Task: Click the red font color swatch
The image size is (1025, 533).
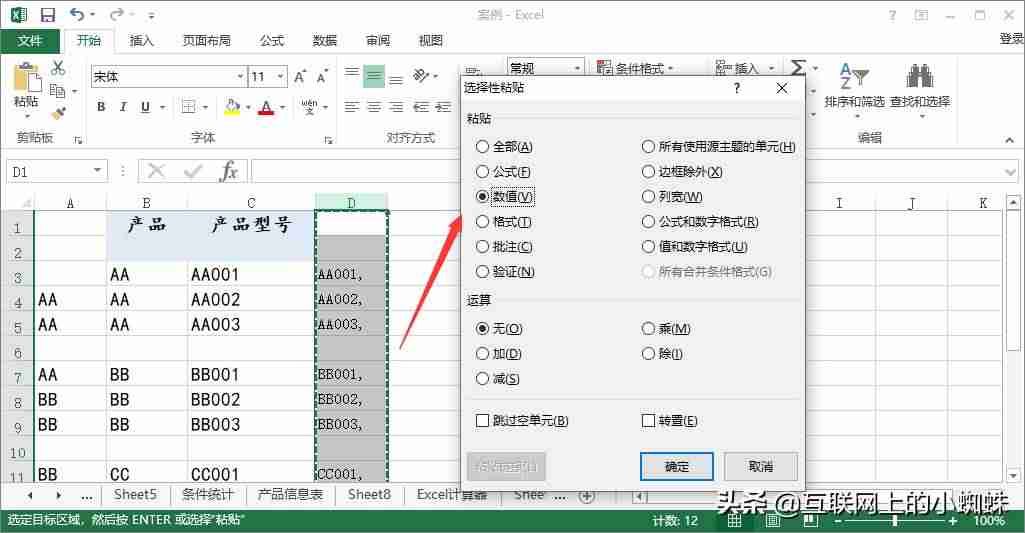Action: pos(266,107)
